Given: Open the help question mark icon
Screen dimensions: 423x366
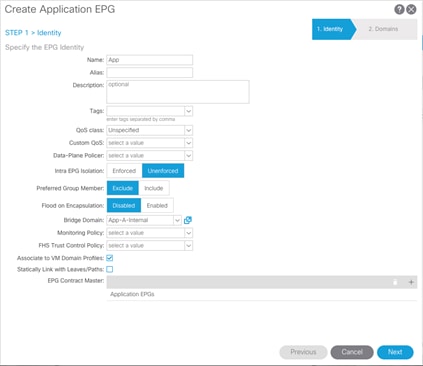Looking at the screenshot, I should [399, 9].
